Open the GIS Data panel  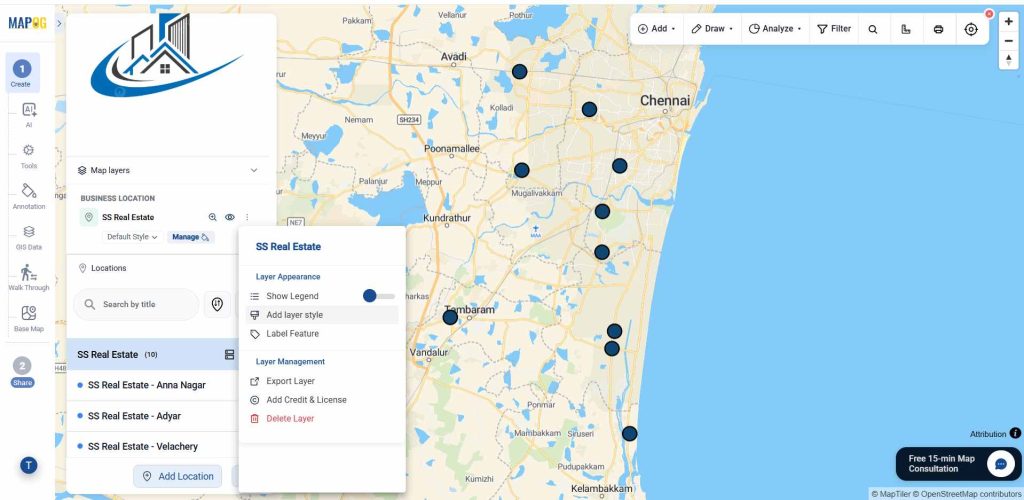click(x=29, y=238)
